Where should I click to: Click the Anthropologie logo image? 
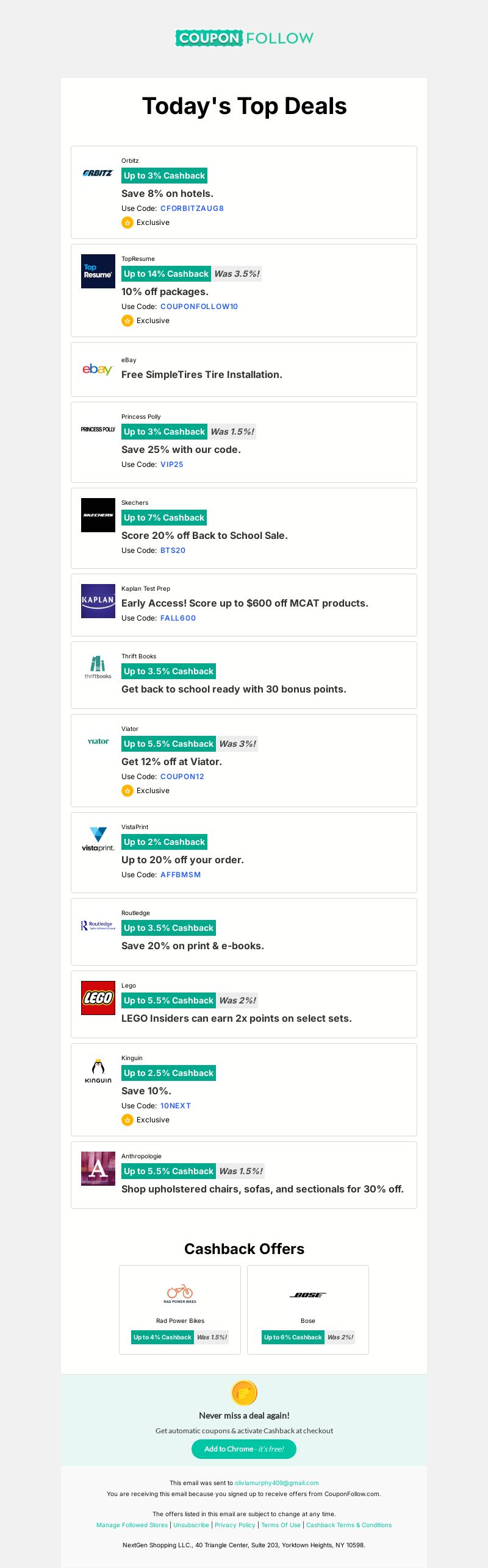[x=98, y=1169]
